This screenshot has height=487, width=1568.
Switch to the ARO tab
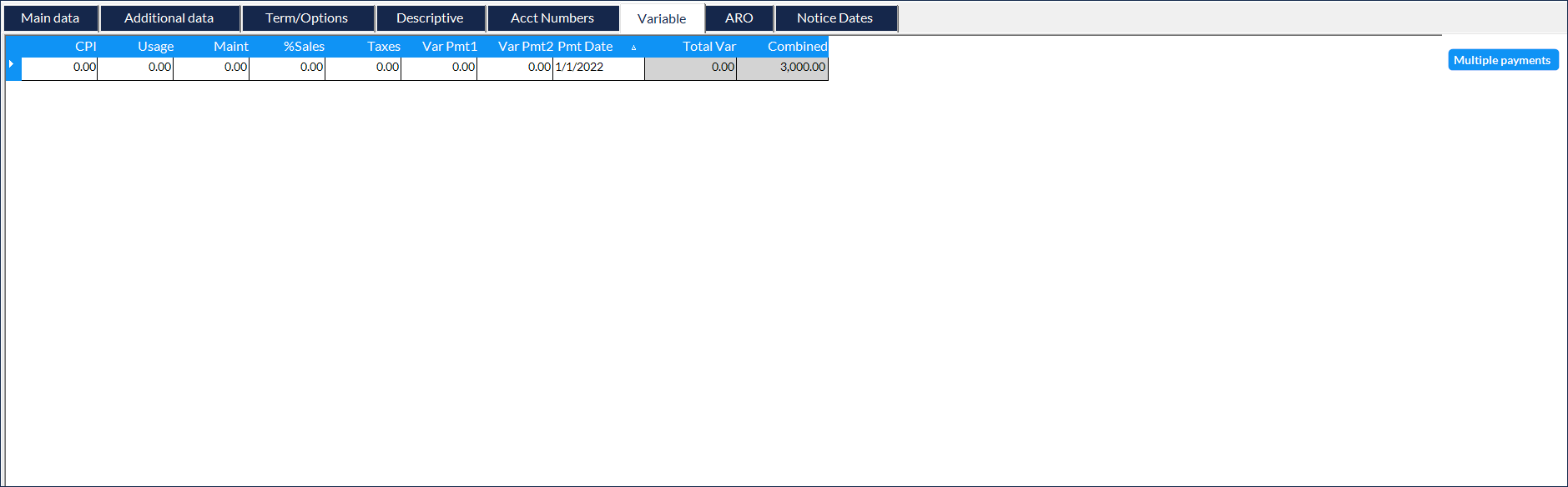(739, 18)
